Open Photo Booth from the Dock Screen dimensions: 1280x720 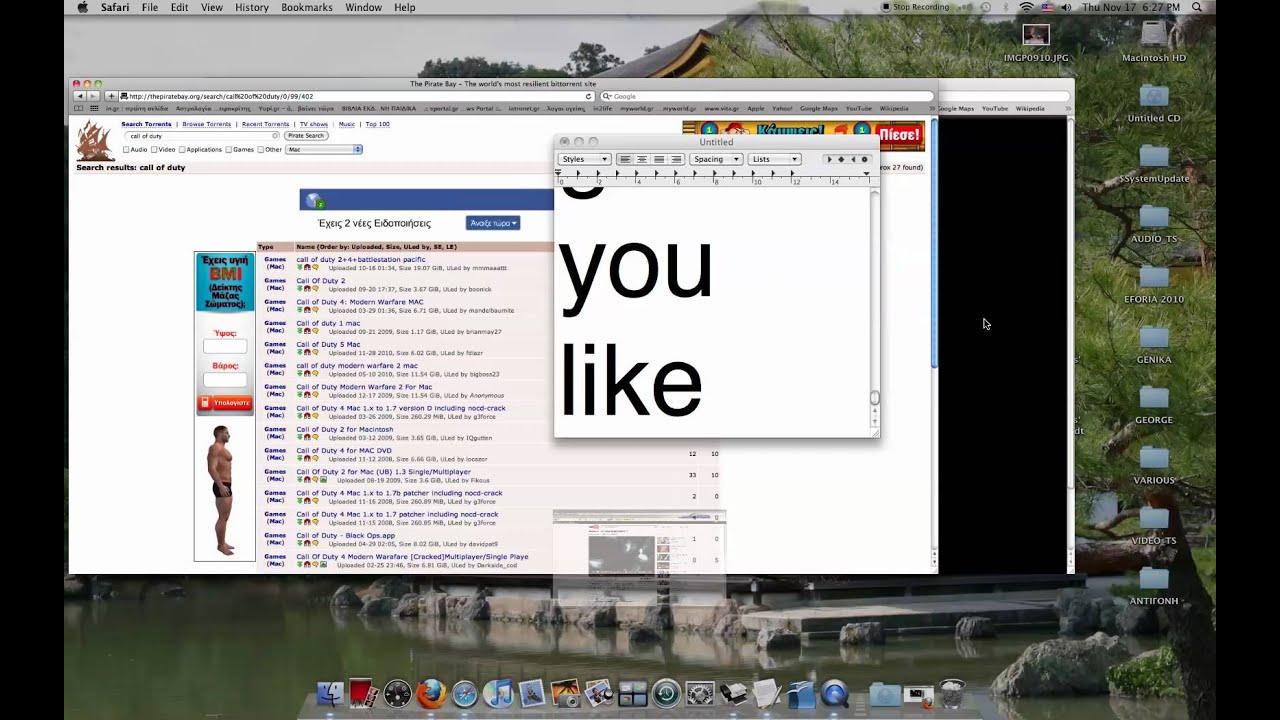[x=364, y=693]
